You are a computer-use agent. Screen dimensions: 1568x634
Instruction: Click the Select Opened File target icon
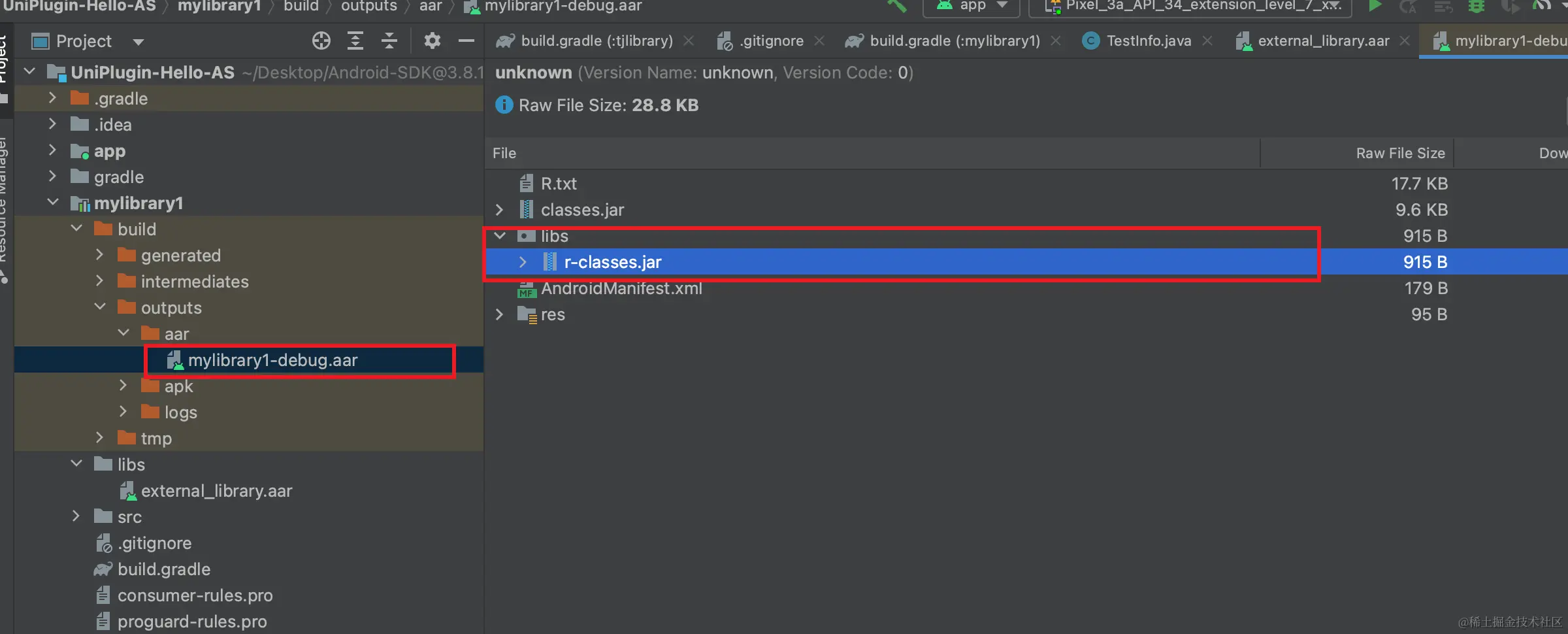click(x=321, y=41)
